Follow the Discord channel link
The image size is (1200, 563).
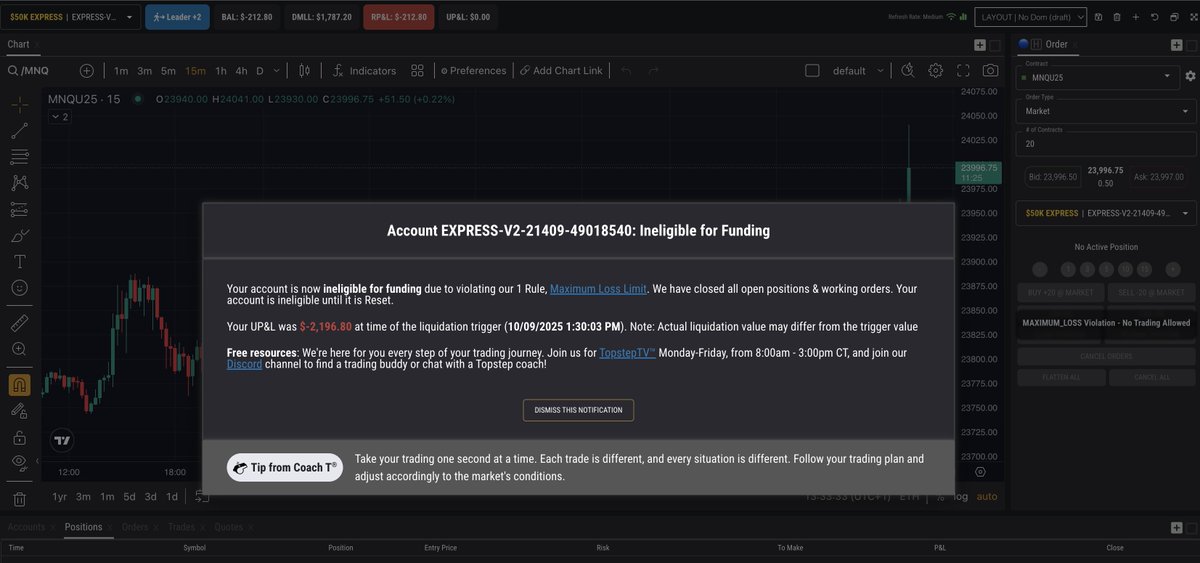(244, 365)
